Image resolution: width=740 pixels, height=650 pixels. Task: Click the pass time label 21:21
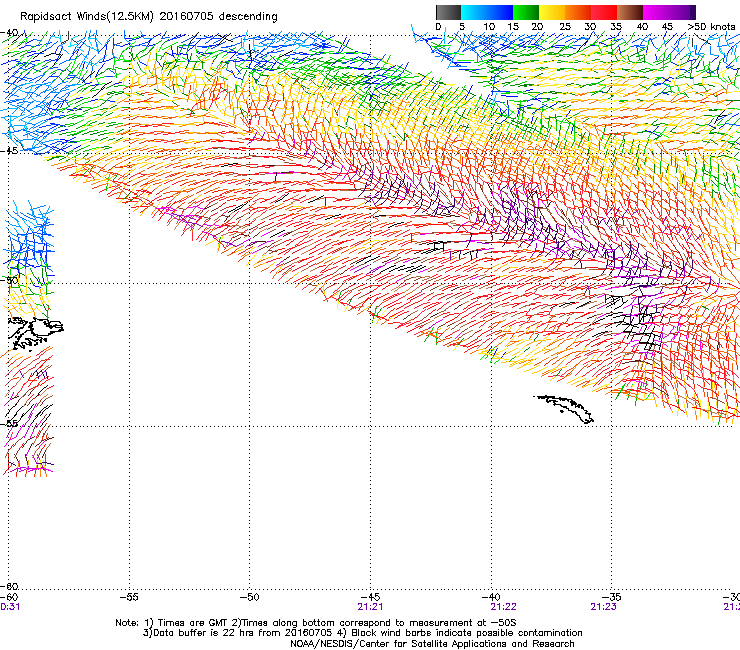(x=370, y=607)
